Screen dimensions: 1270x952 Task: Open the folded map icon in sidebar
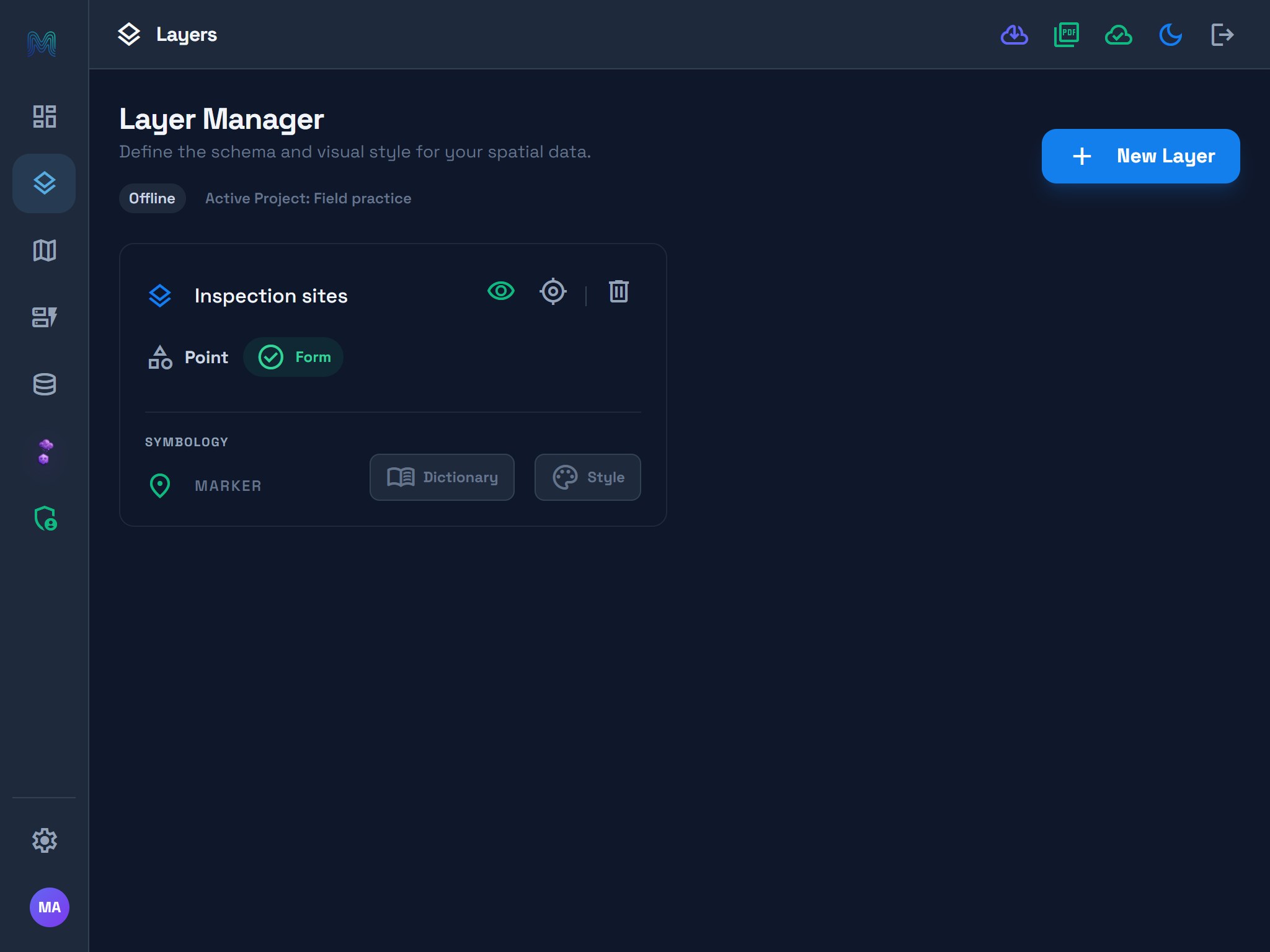[44, 250]
